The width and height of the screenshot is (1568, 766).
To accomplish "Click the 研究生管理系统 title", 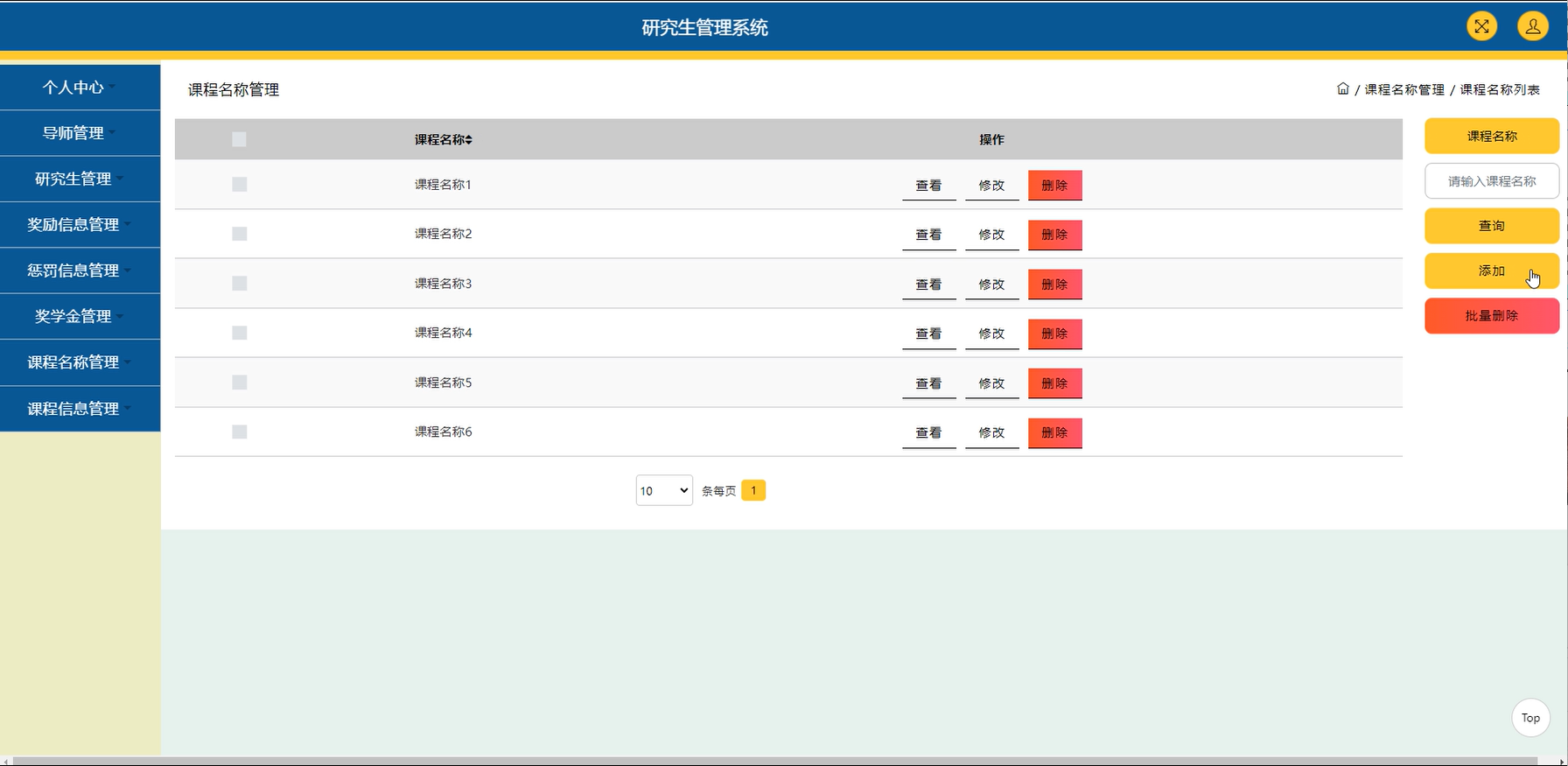I will [x=704, y=27].
